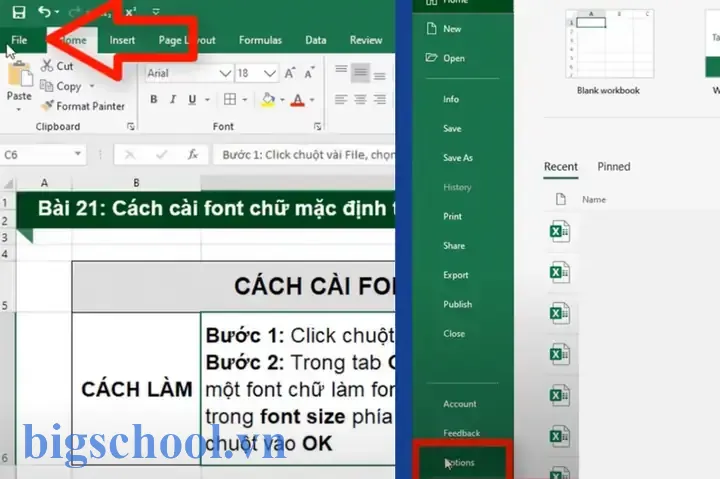Select column B header
The image size is (720, 479).
click(136, 183)
